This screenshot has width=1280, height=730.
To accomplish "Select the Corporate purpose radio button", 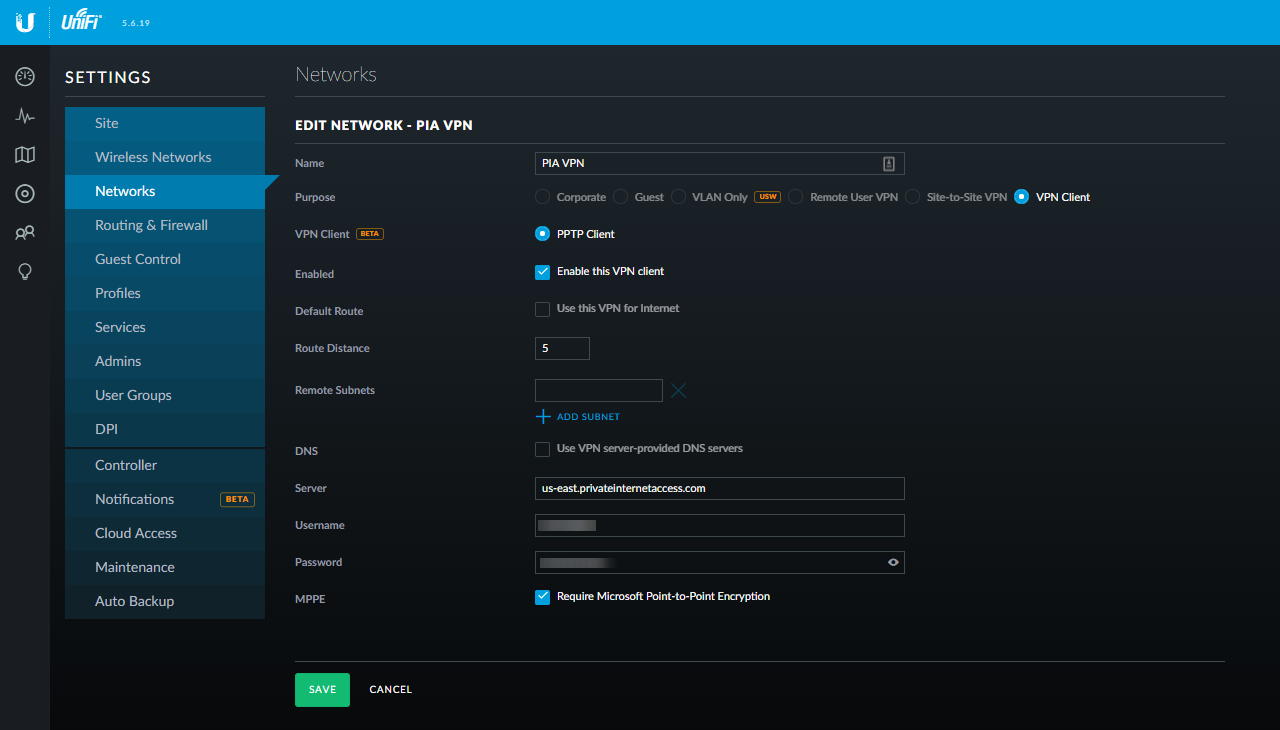I will click(x=542, y=197).
